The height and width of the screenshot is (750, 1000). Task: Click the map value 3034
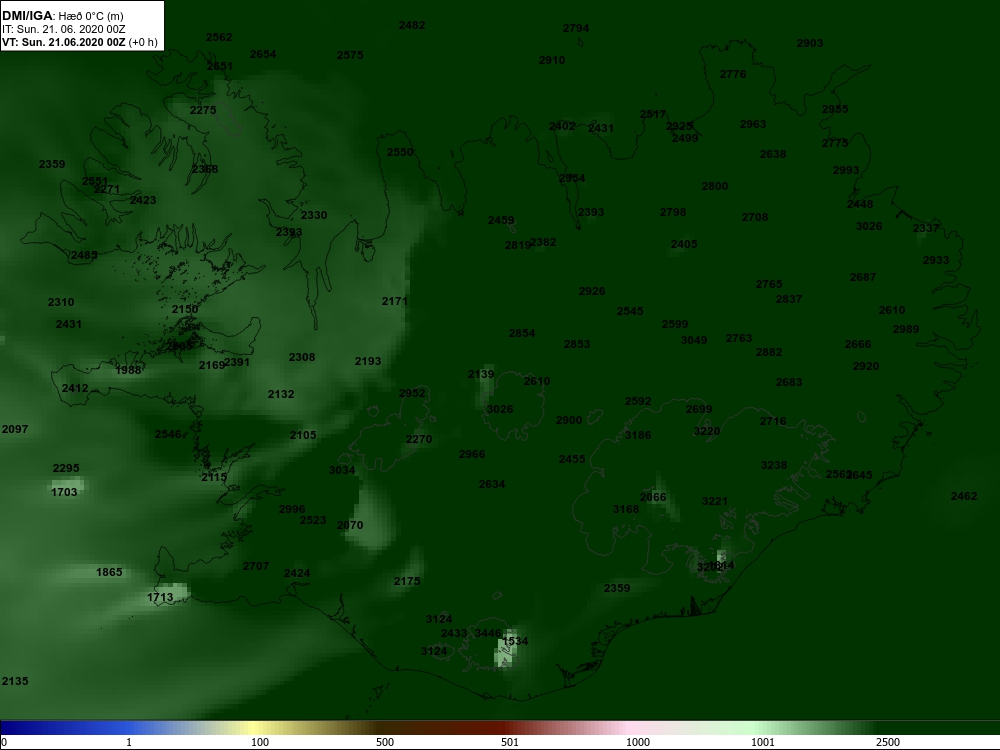[x=342, y=470]
